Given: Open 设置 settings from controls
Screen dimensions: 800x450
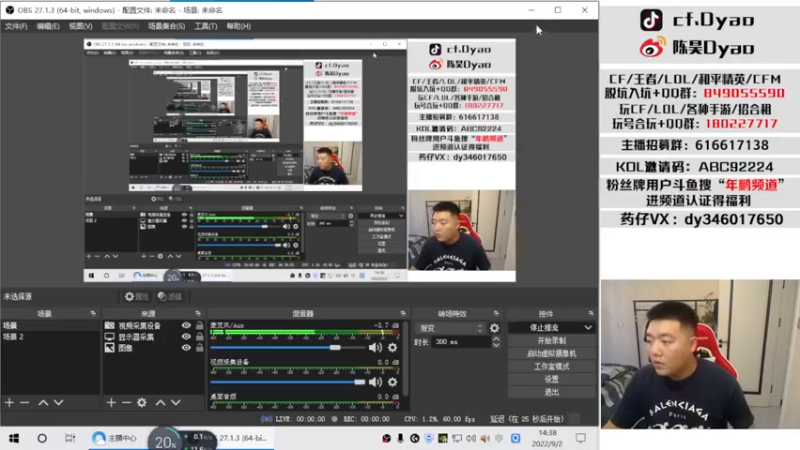Looking at the screenshot, I should click(552, 379).
